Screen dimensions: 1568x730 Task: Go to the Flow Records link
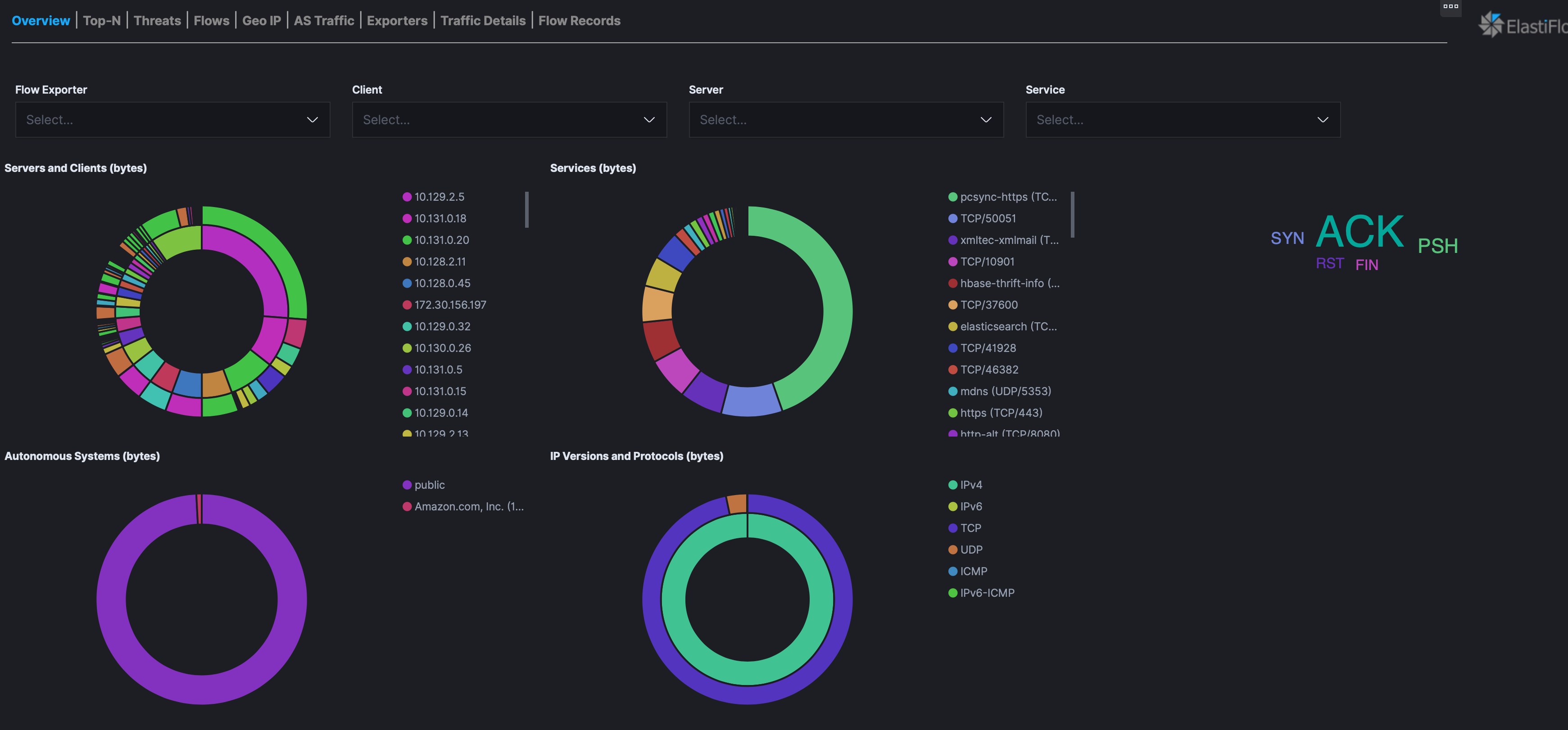[579, 21]
